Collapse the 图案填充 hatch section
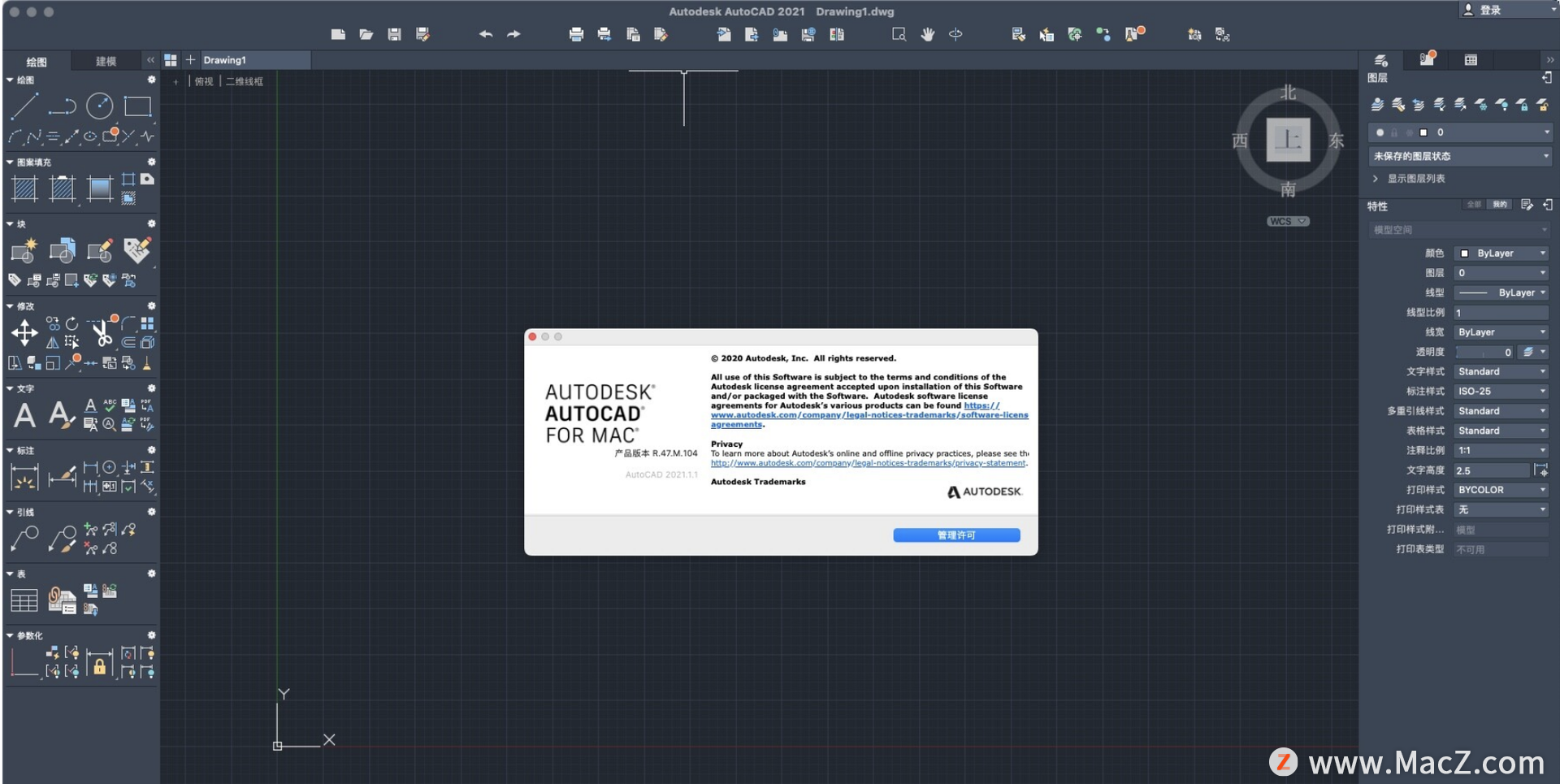The height and width of the screenshot is (784, 1560). 10,162
